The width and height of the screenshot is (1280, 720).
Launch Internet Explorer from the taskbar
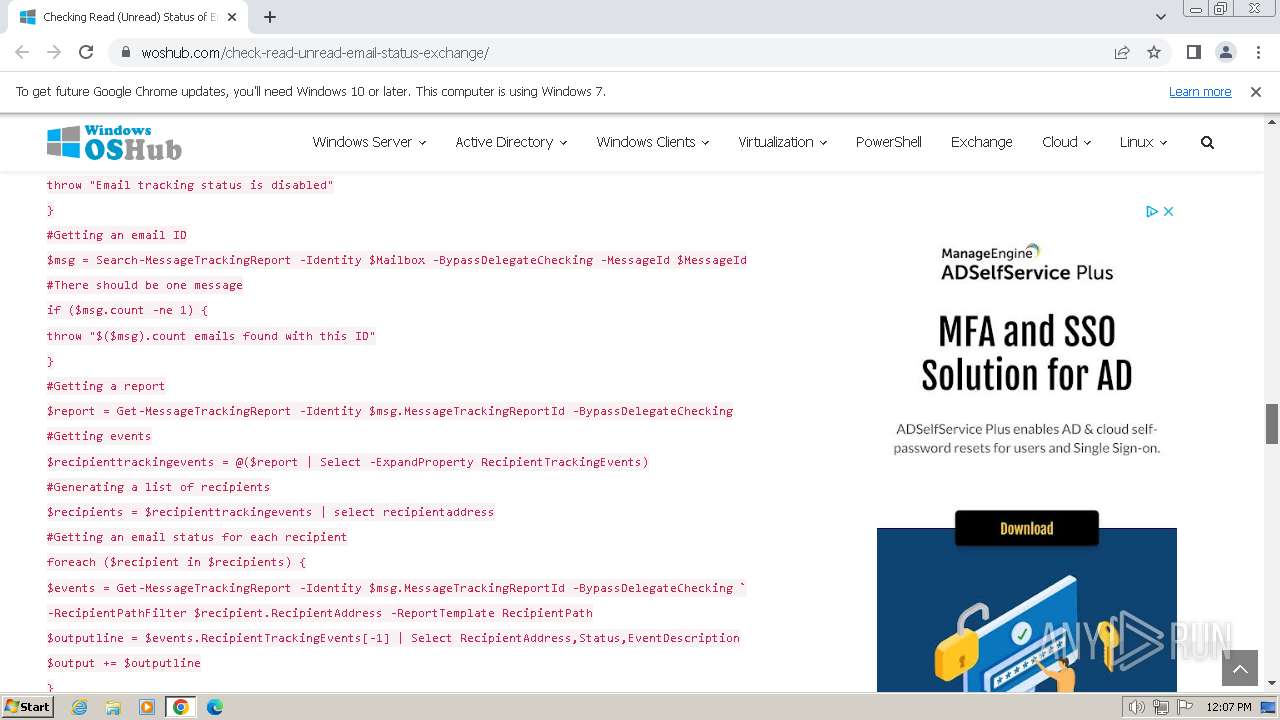coord(79,707)
